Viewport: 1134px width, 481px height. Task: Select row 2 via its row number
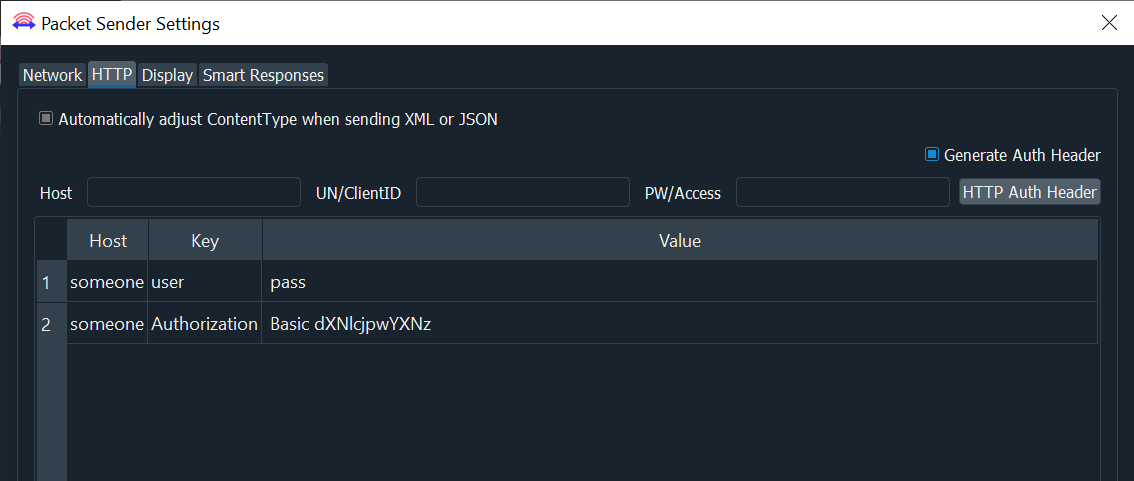coord(46,324)
